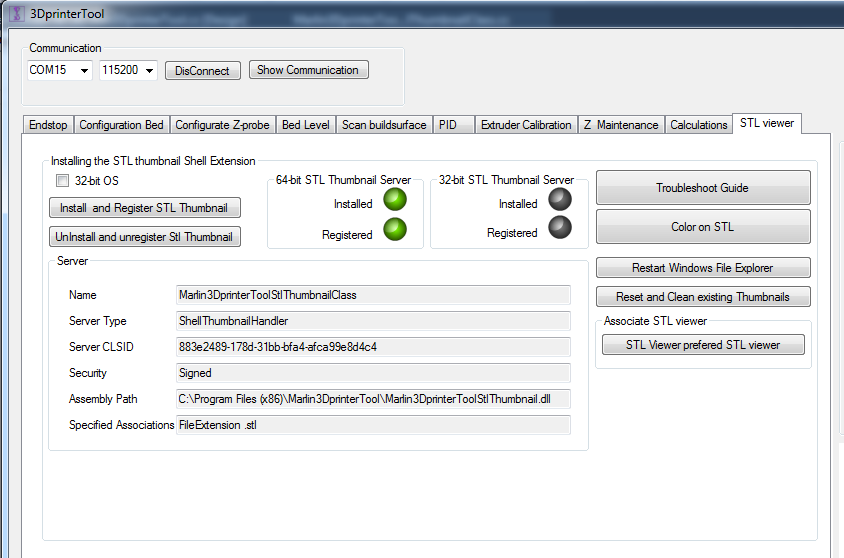Click the Server CLSID text field
The height and width of the screenshot is (558, 844).
point(373,347)
